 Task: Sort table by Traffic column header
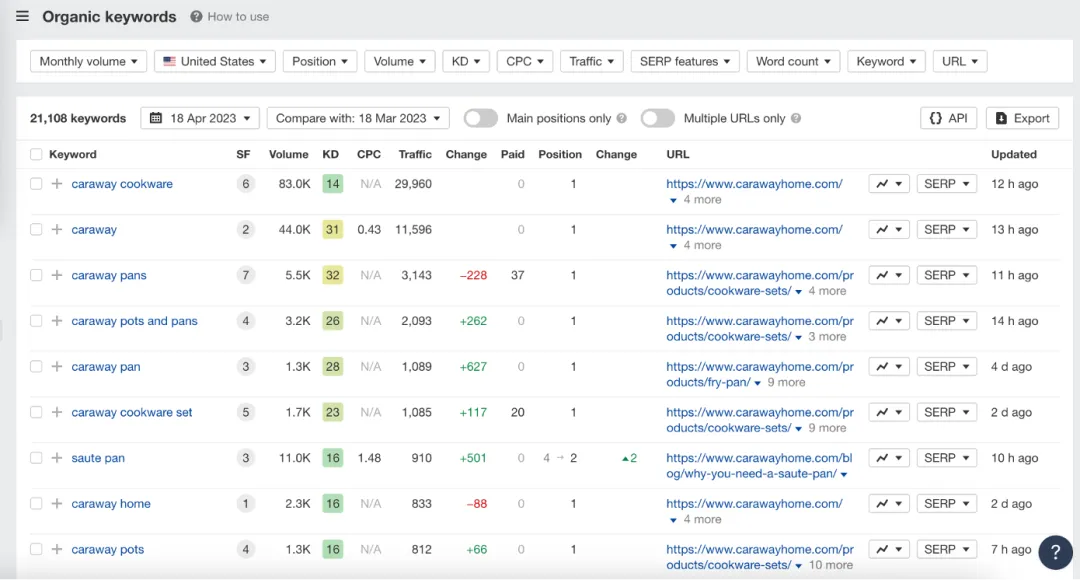[415, 154]
